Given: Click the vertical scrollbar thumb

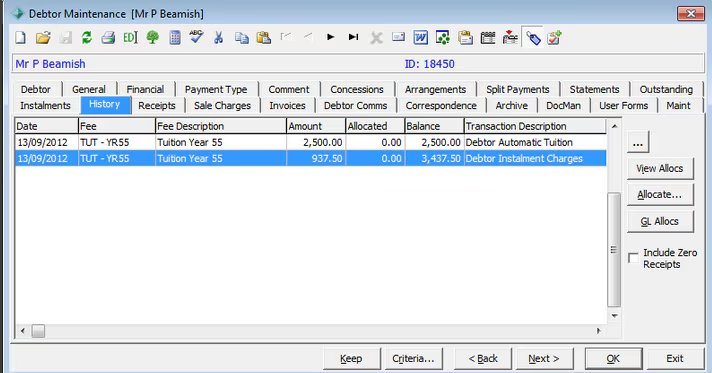Looking at the screenshot, I should 614,250.
